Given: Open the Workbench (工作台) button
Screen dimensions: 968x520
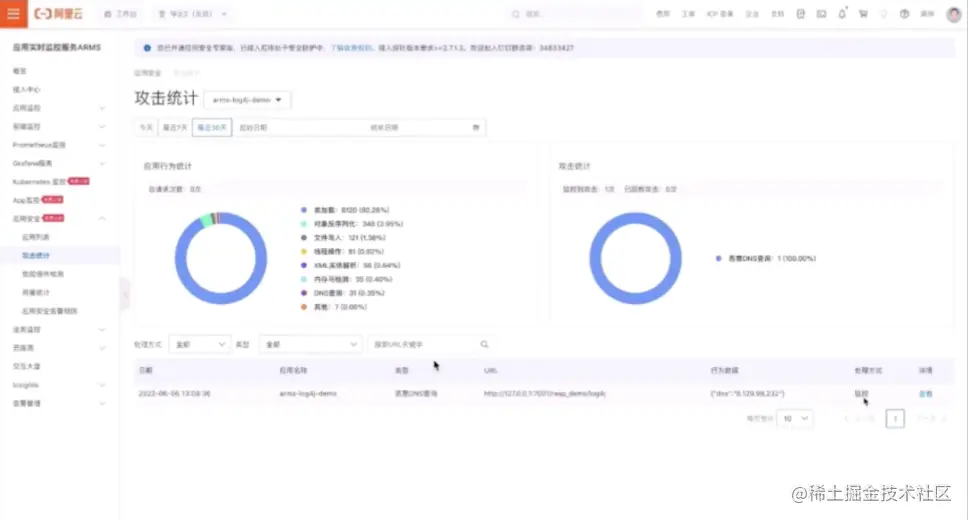Looking at the screenshot, I should tap(120, 14).
